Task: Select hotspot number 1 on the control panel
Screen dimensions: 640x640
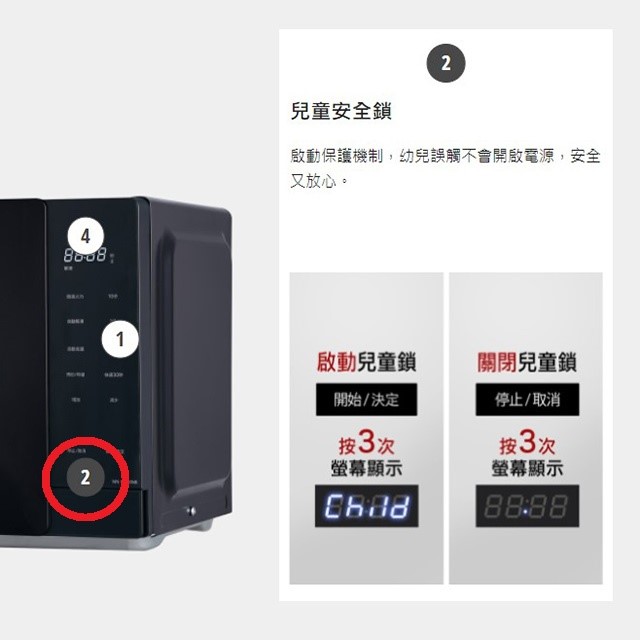Action: click(x=120, y=339)
